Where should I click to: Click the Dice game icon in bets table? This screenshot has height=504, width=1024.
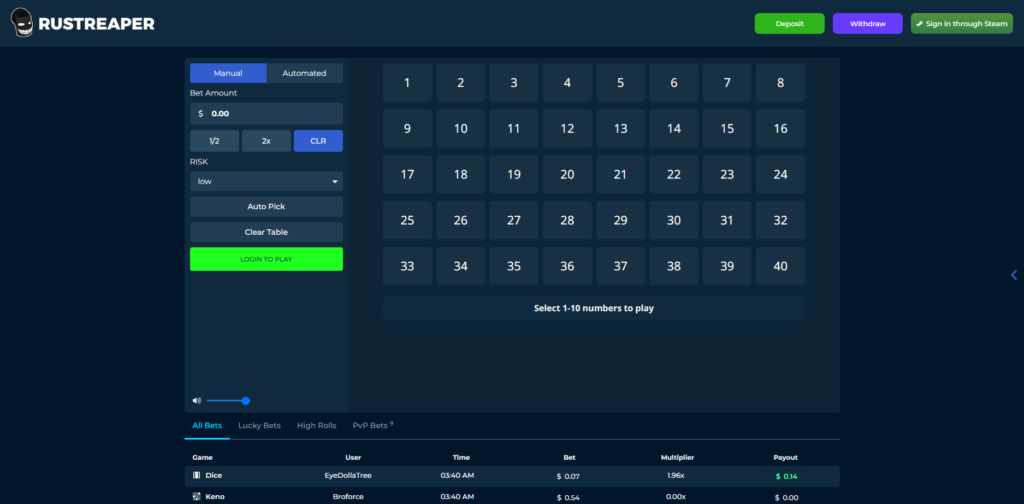(197, 475)
